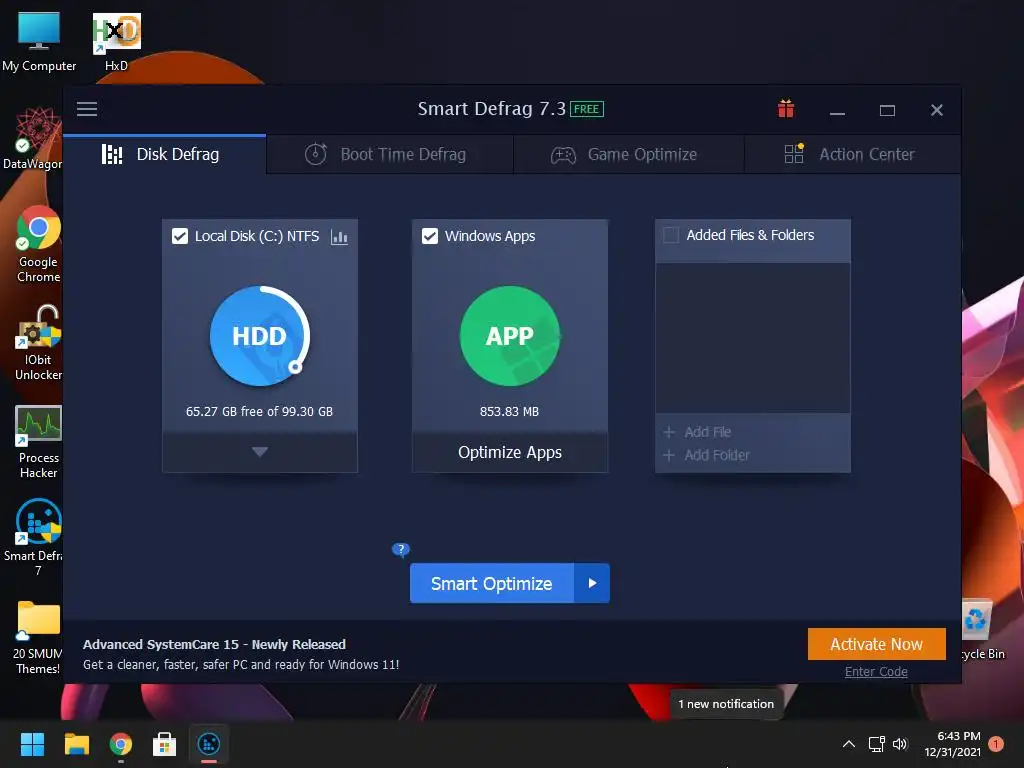Check the Added Files & Folders checkbox
This screenshot has height=768, width=1024.
(x=671, y=235)
